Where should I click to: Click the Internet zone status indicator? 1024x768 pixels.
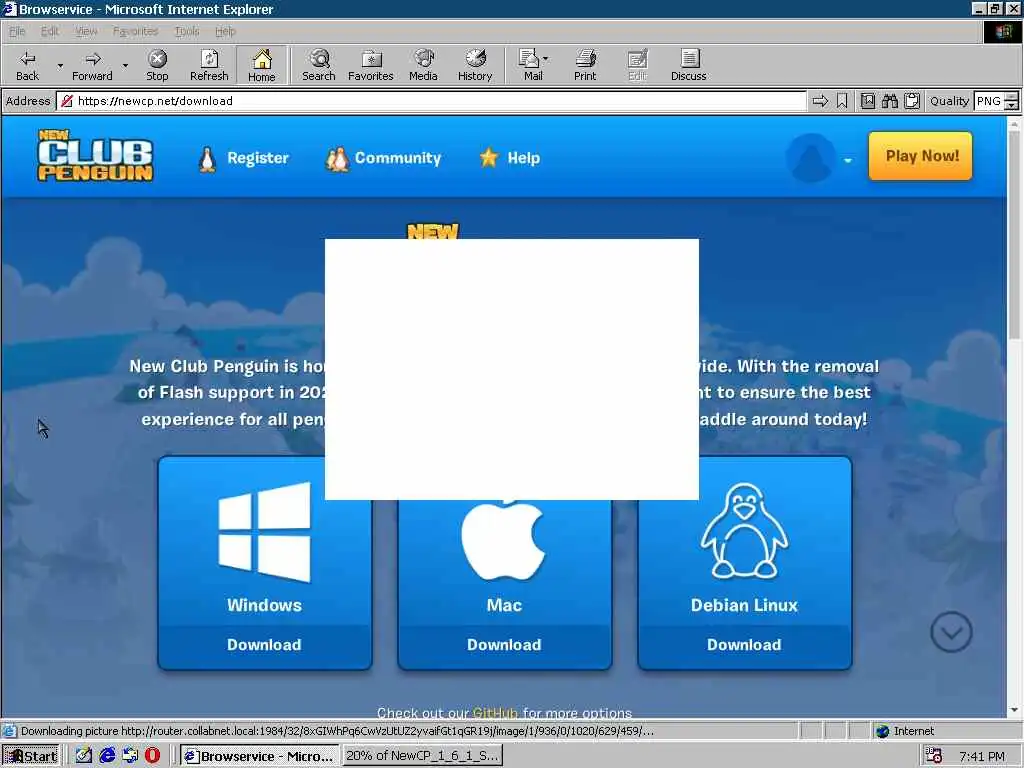click(906, 731)
